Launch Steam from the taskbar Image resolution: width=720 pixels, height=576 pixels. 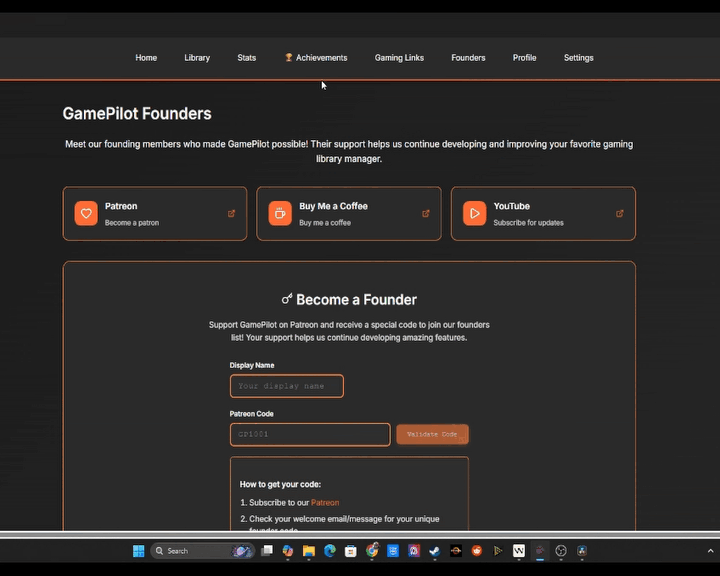tap(434, 551)
